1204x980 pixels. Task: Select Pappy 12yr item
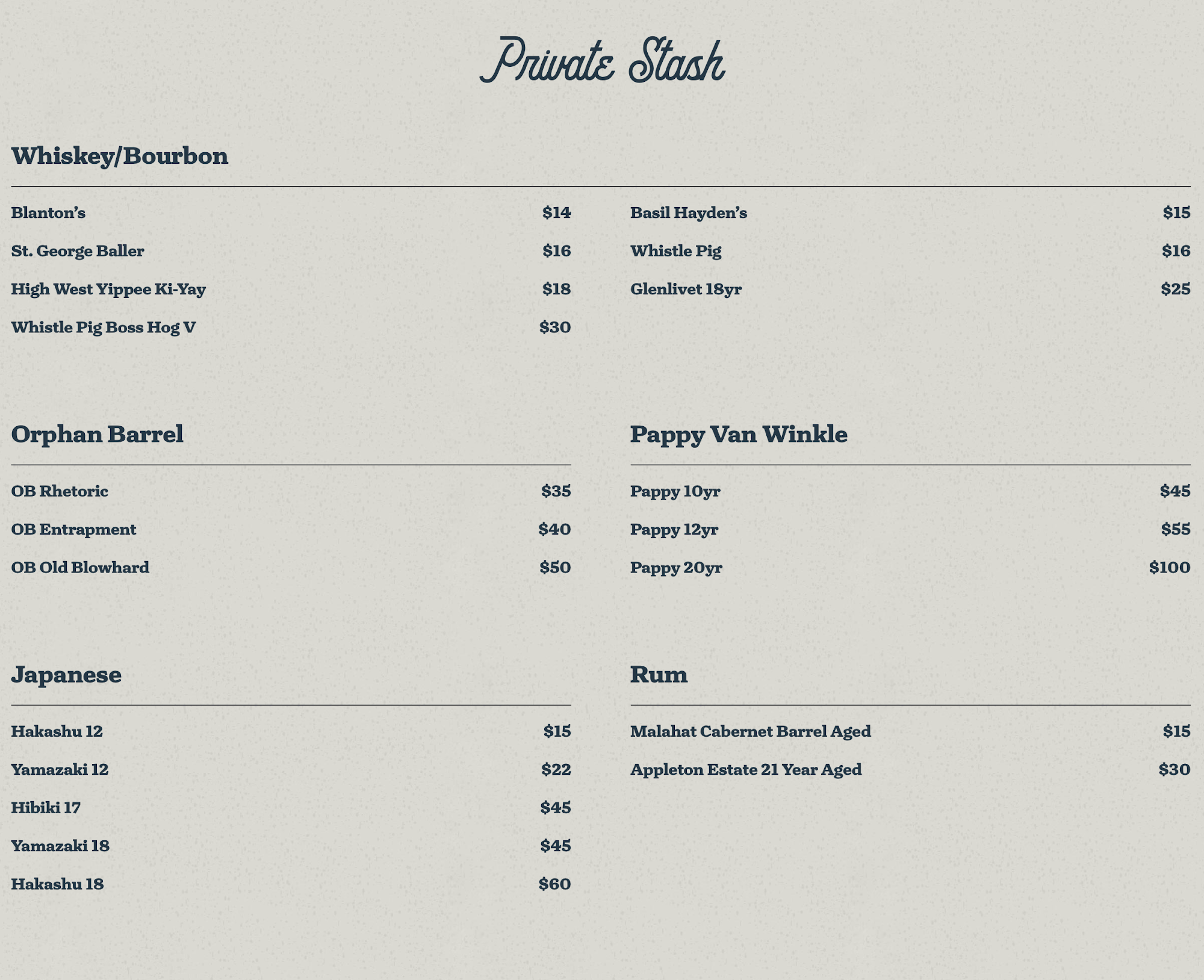pyautogui.click(x=674, y=530)
